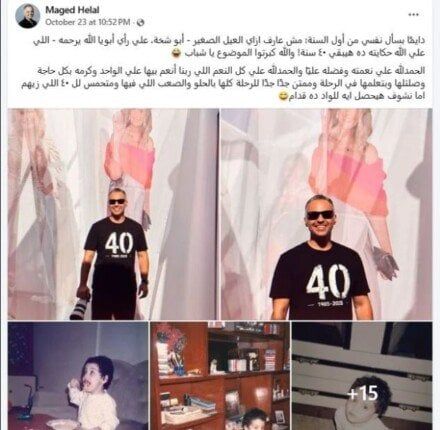
Task: Select the first Arabic paragraph of the post
Action: point(229,47)
